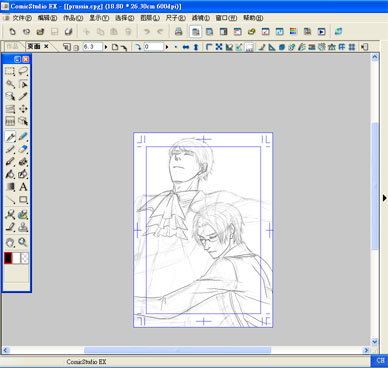Toggle the flip horizontal view button

tap(186, 47)
